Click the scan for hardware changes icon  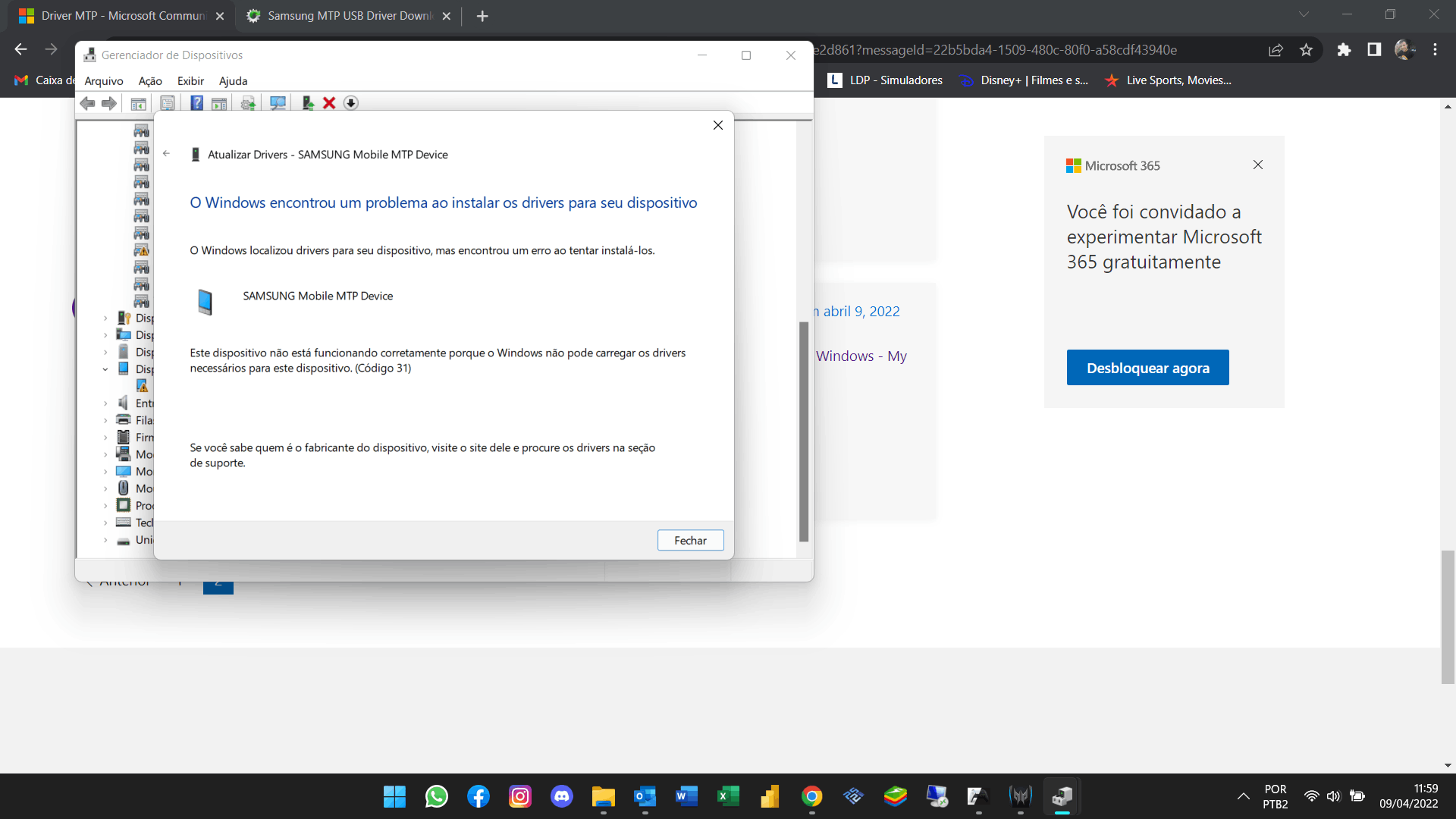pos(278,103)
